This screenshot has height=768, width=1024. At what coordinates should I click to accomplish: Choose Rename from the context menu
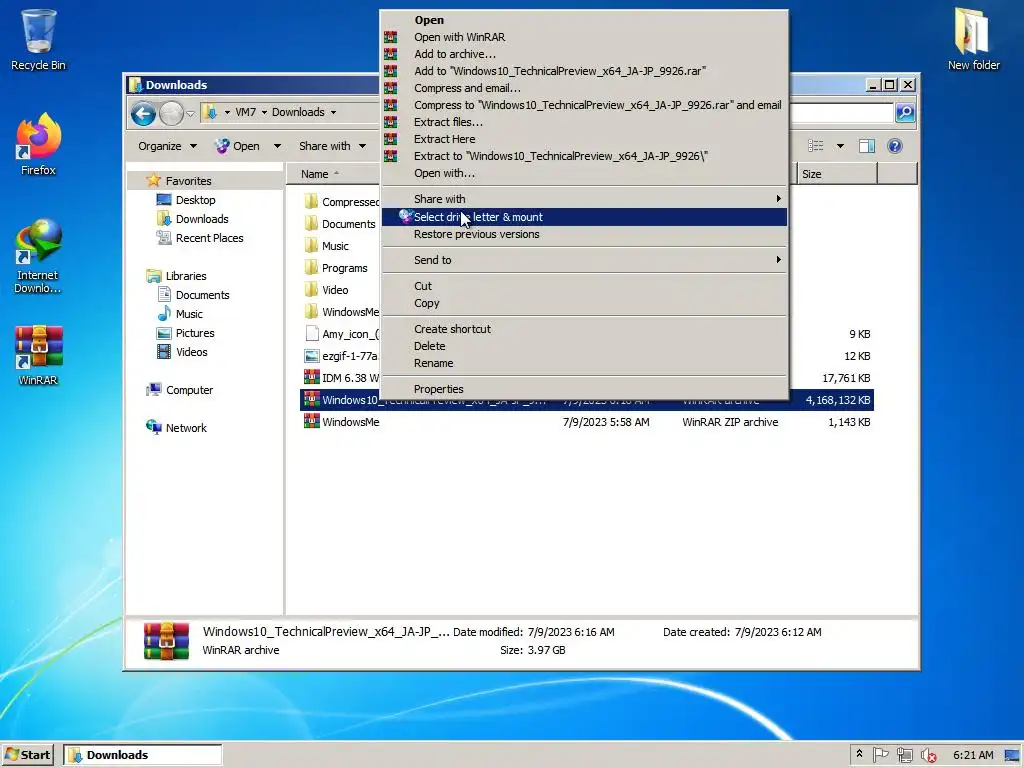coord(584,363)
